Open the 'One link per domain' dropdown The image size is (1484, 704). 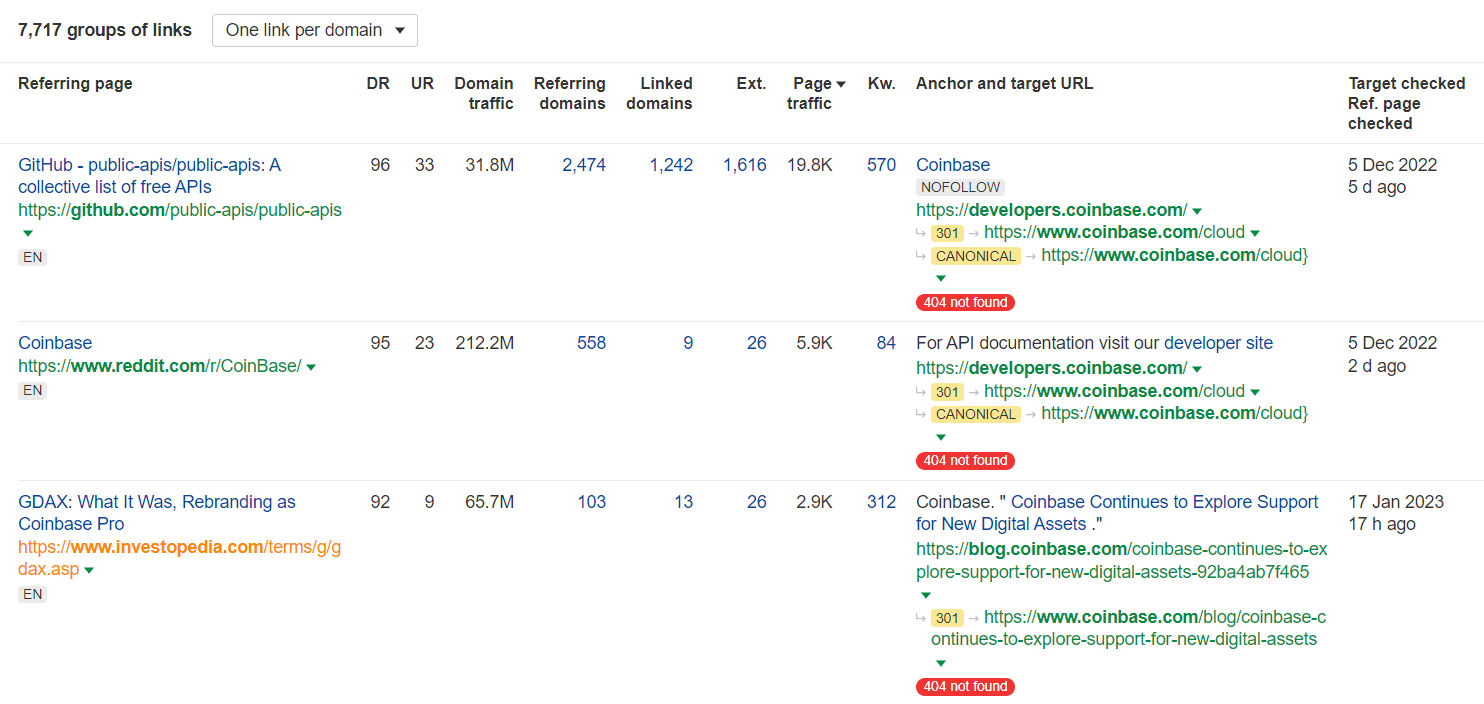[314, 30]
